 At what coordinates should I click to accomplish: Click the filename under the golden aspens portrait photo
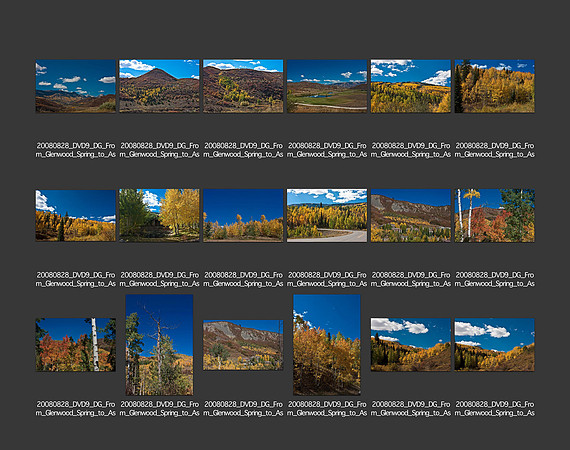[x=327, y=409]
